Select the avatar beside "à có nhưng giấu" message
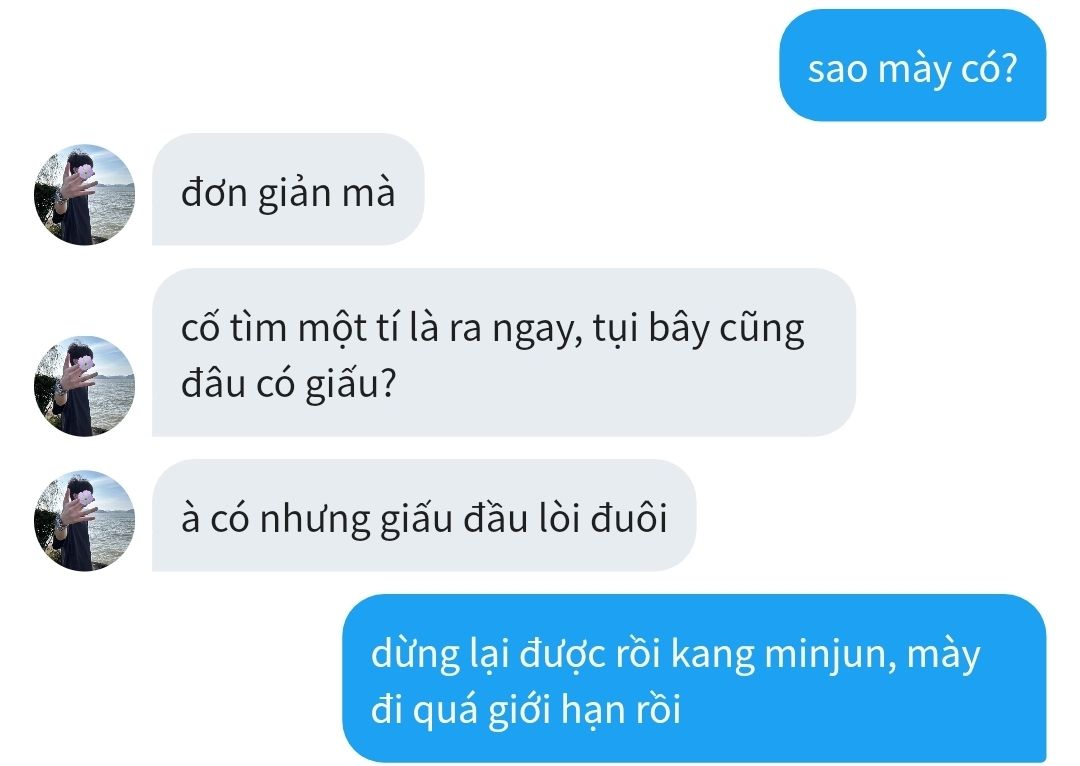This screenshot has width=1080, height=766. [84, 521]
